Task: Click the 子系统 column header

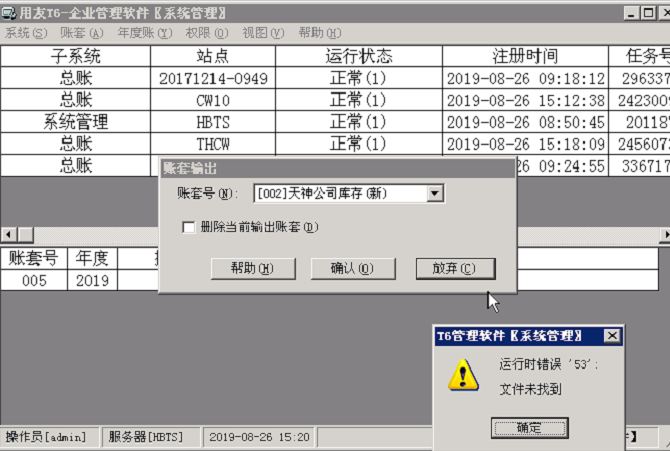Action: [75, 56]
